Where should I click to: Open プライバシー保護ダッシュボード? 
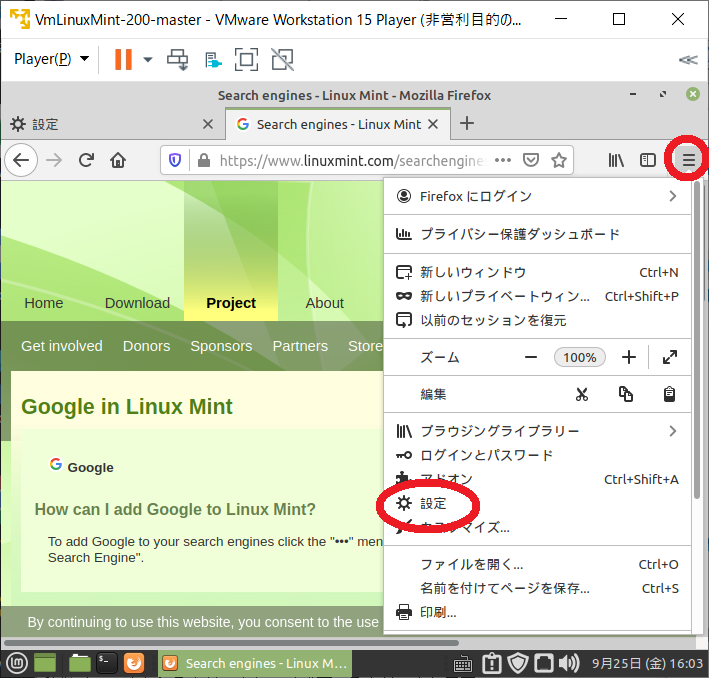point(537,234)
